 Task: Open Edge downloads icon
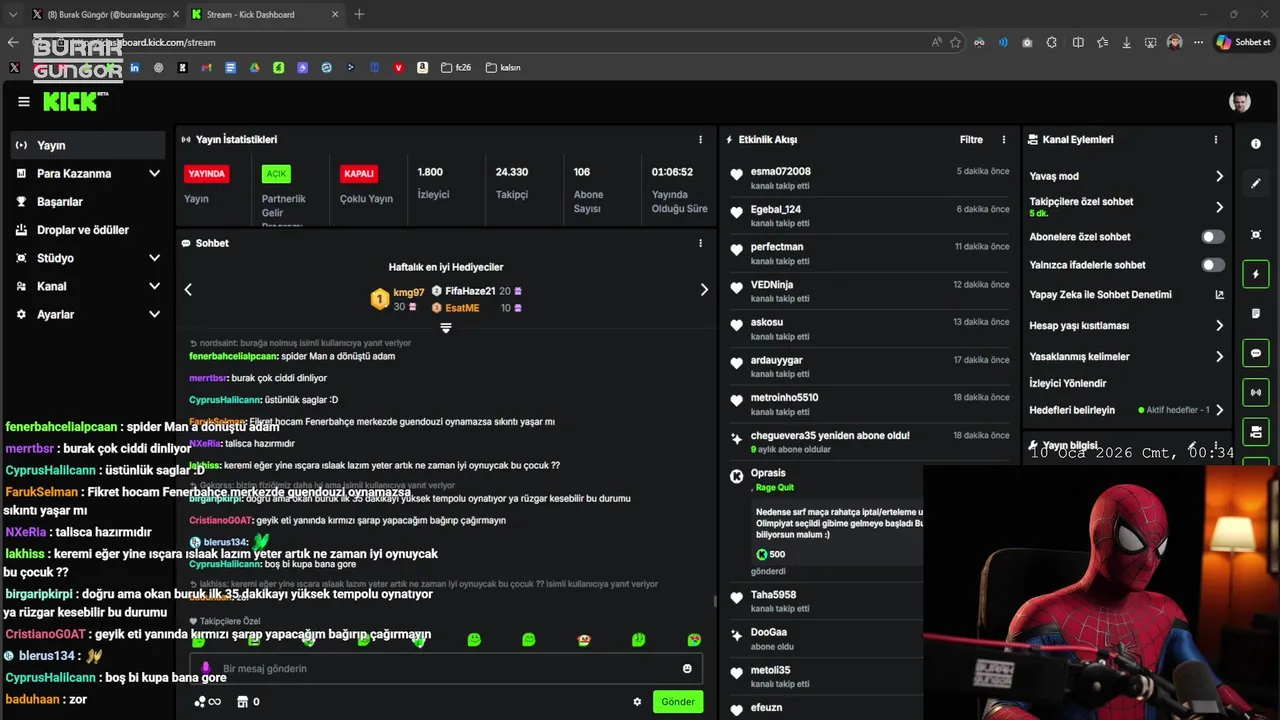click(x=1127, y=42)
